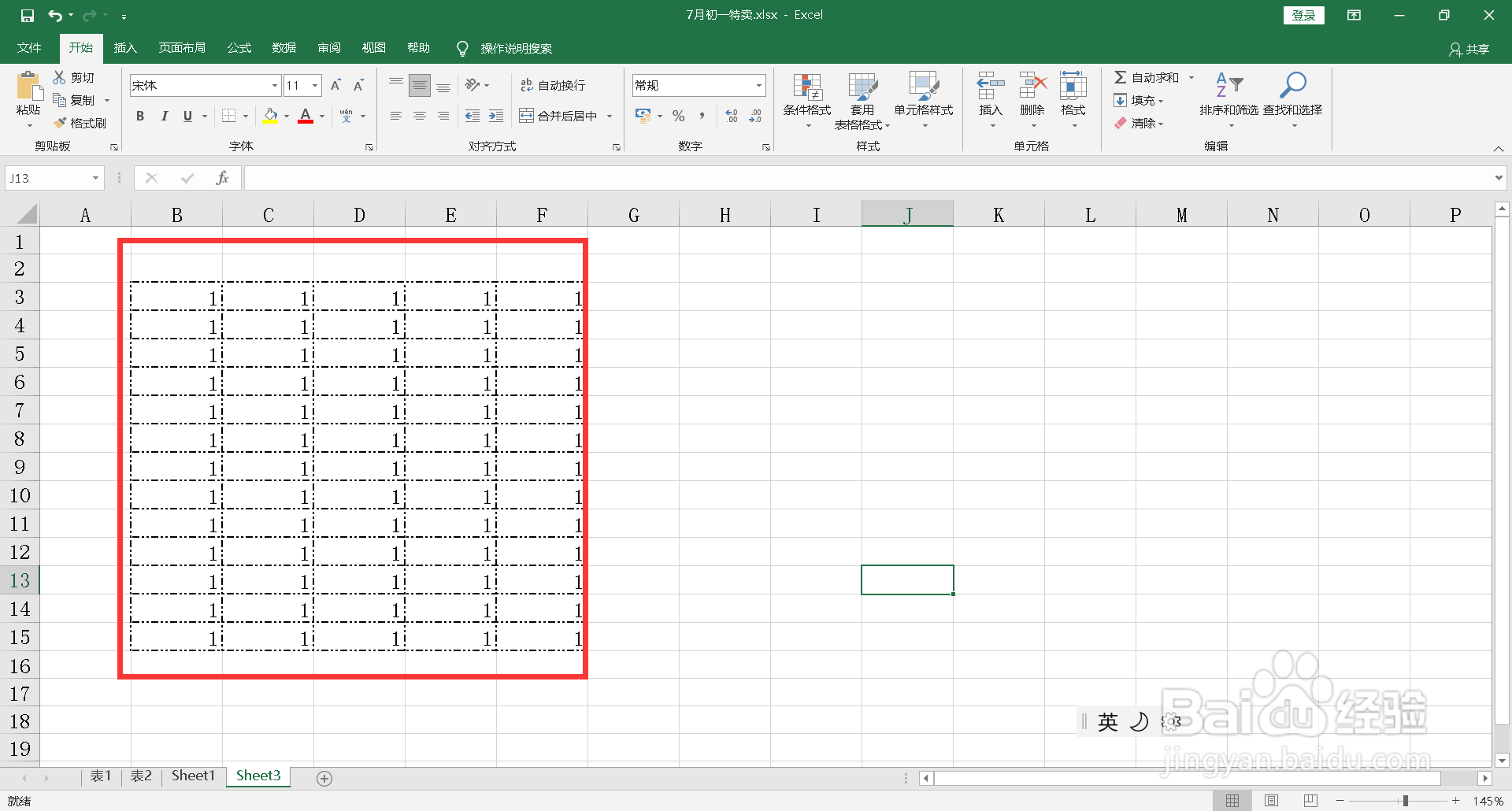Click the zoom slider handle
The image size is (1512, 811).
point(1405,801)
